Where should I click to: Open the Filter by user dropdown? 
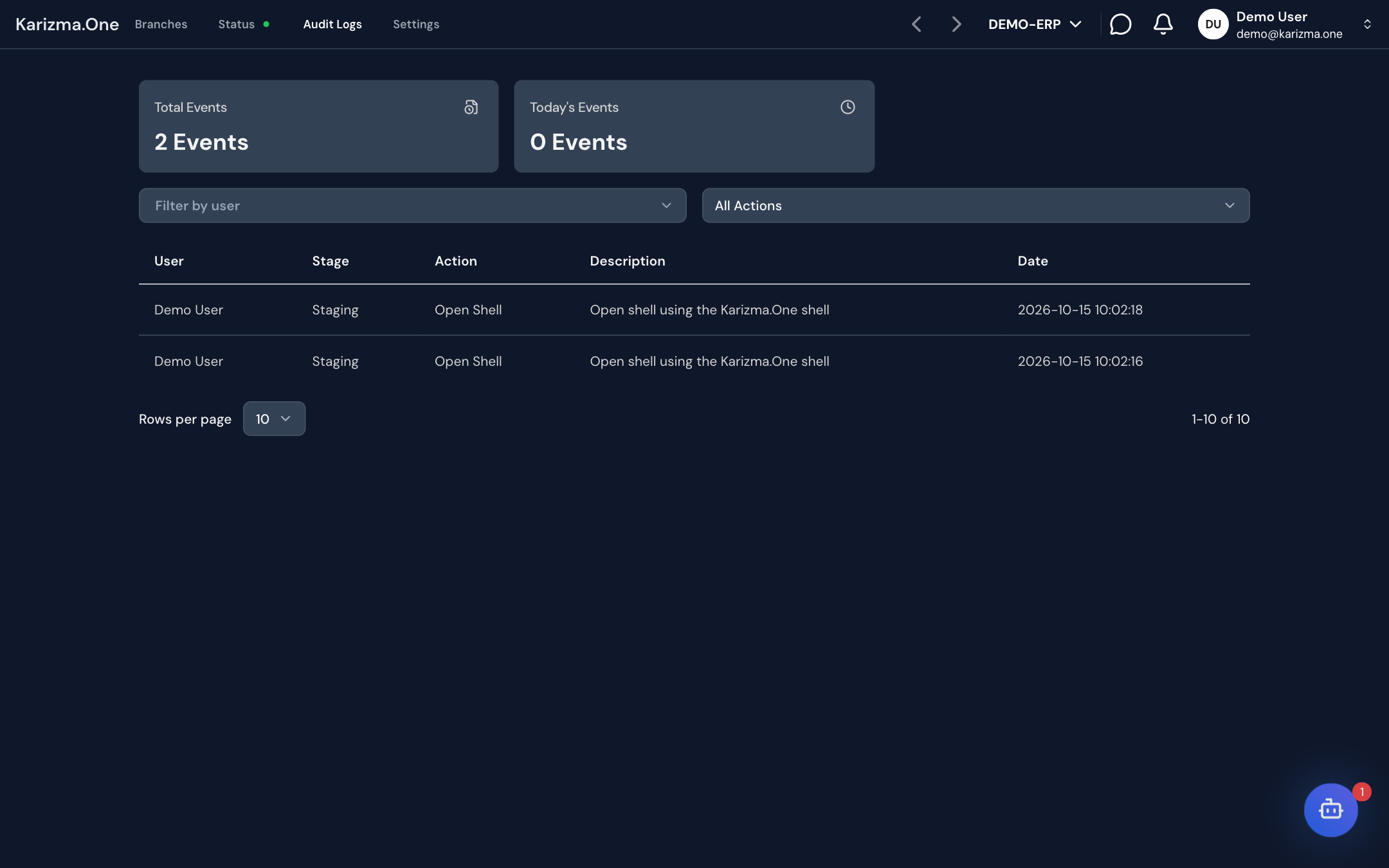(412, 205)
